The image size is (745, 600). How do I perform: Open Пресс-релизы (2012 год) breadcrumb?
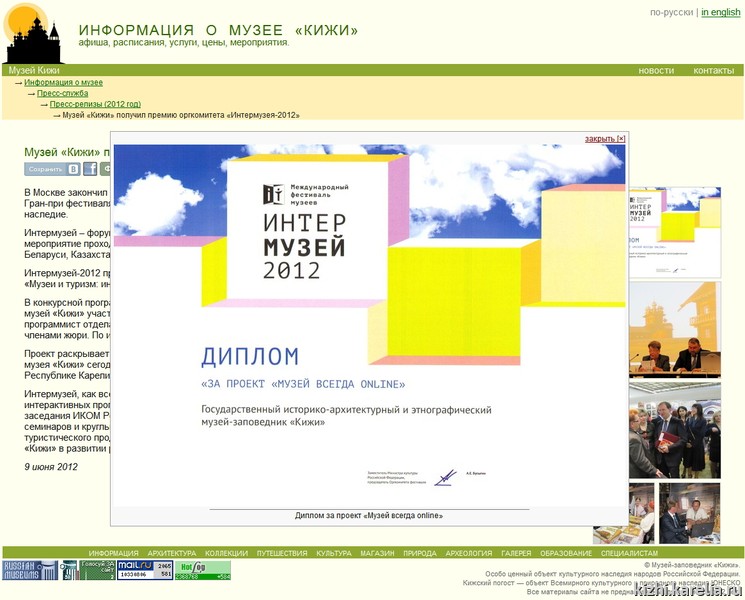click(95, 104)
